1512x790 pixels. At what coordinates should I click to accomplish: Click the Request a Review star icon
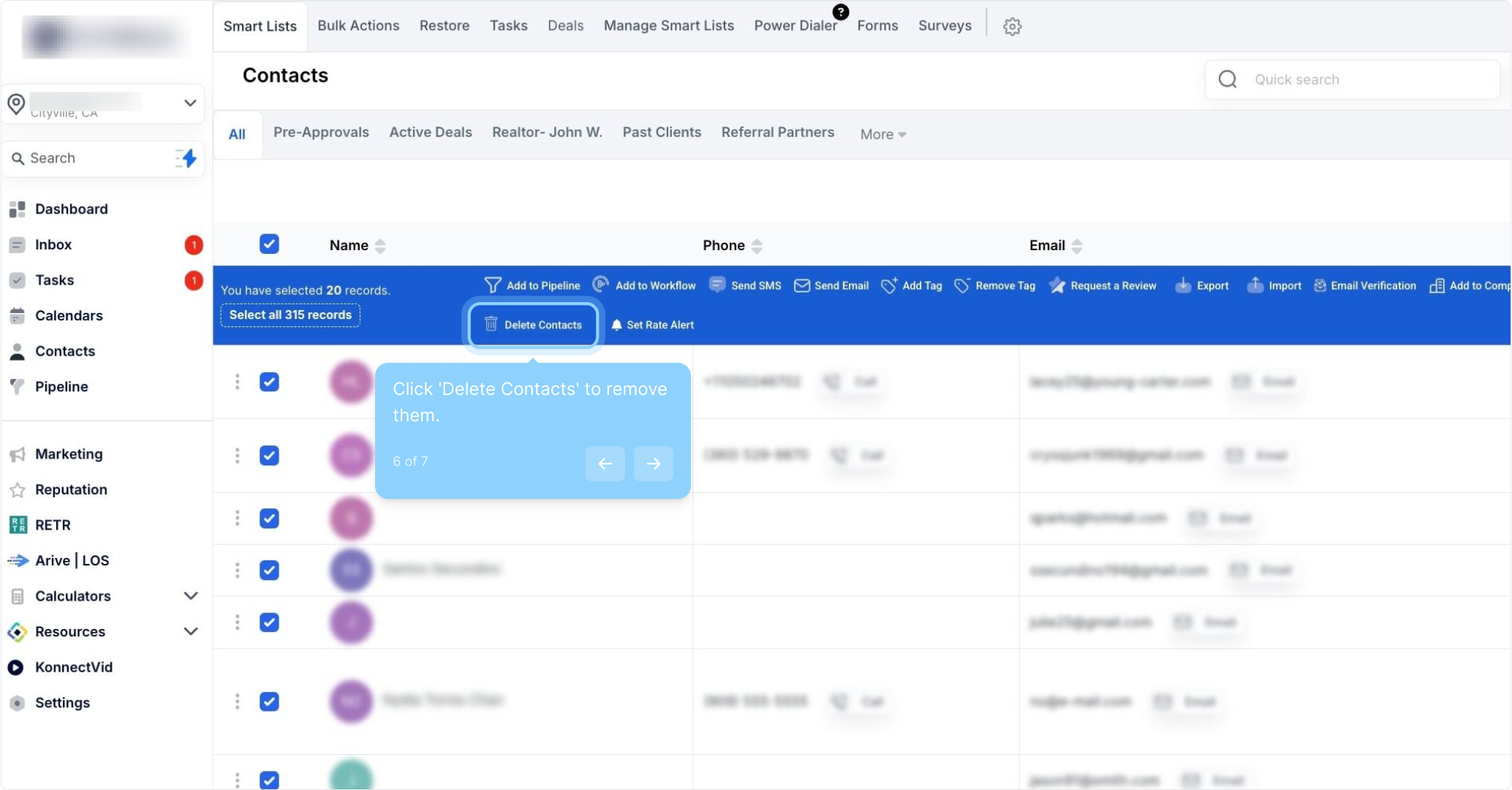tap(1057, 285)
